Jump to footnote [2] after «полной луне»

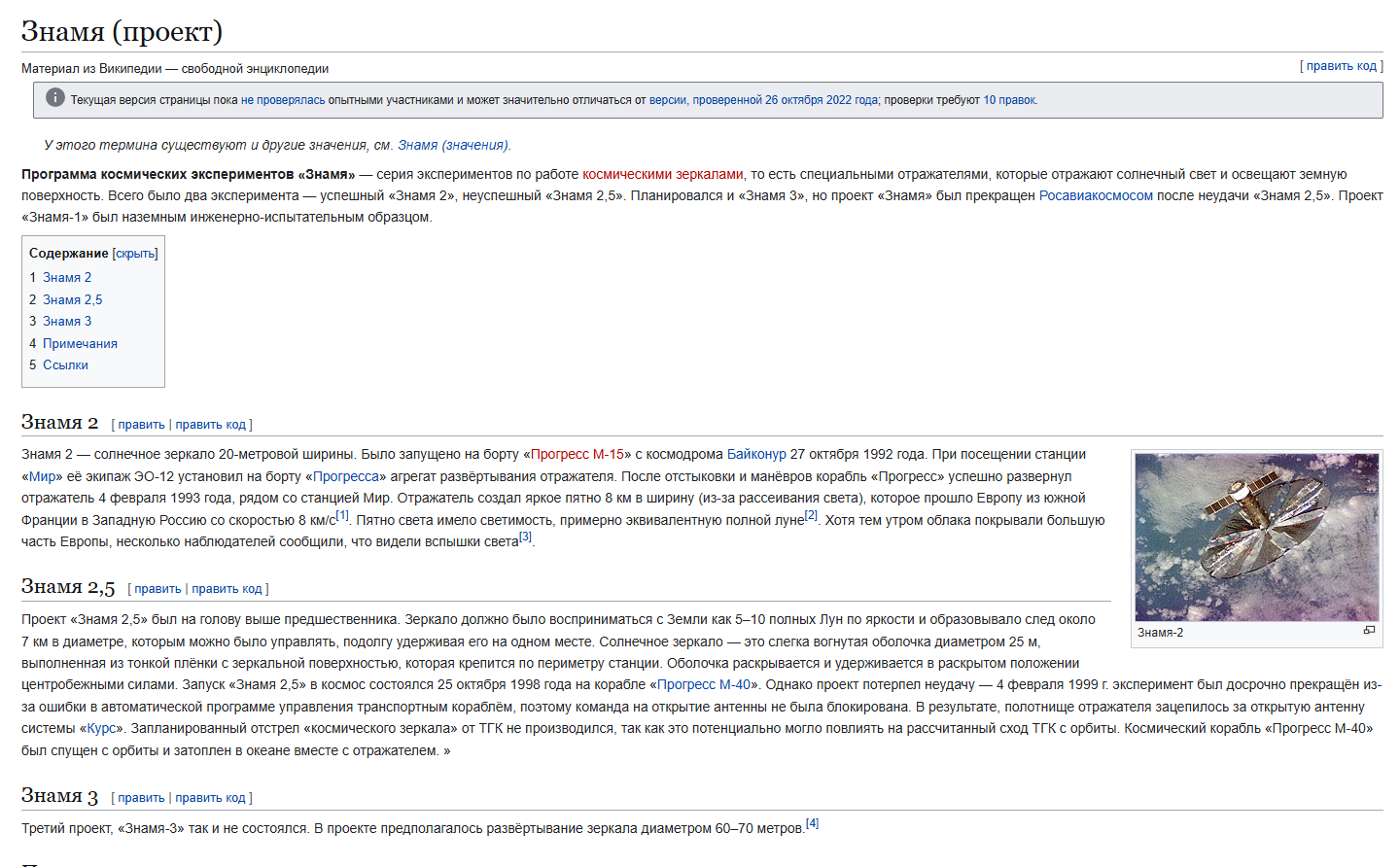pos(811,516)
